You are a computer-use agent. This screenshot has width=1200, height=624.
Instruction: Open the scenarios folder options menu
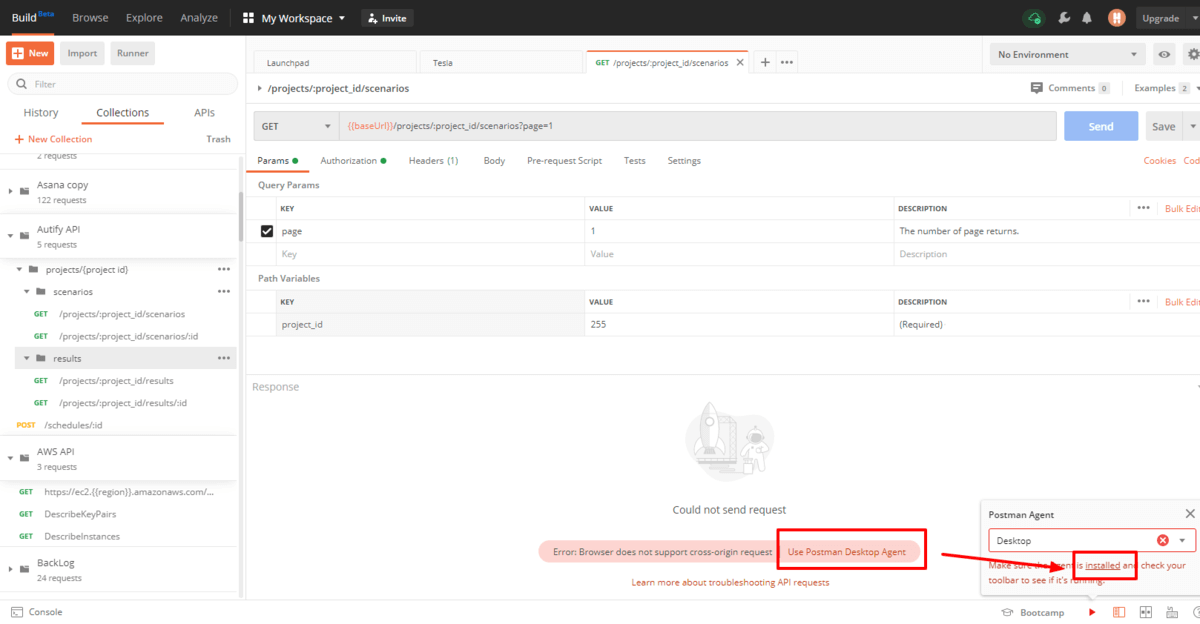224,291
